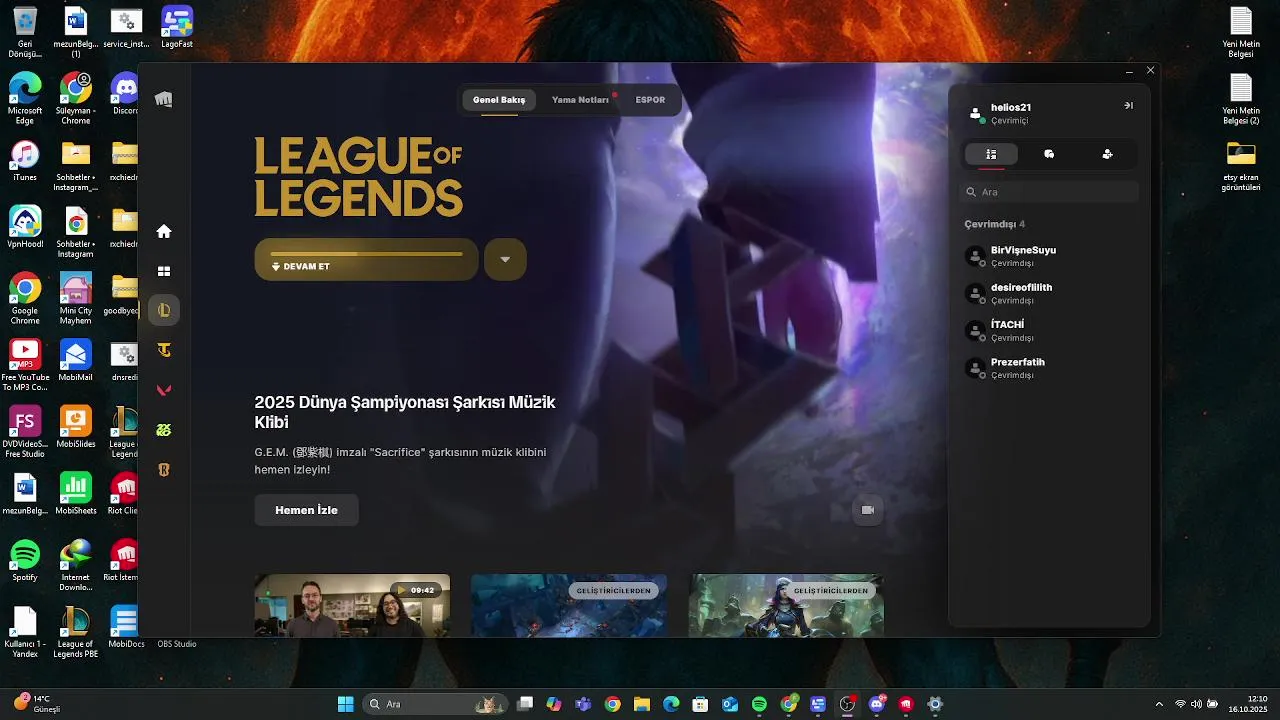Open dropdown arrow beside DEVAM ET
Screen dimensions: 1280x720
coord(505,259)
